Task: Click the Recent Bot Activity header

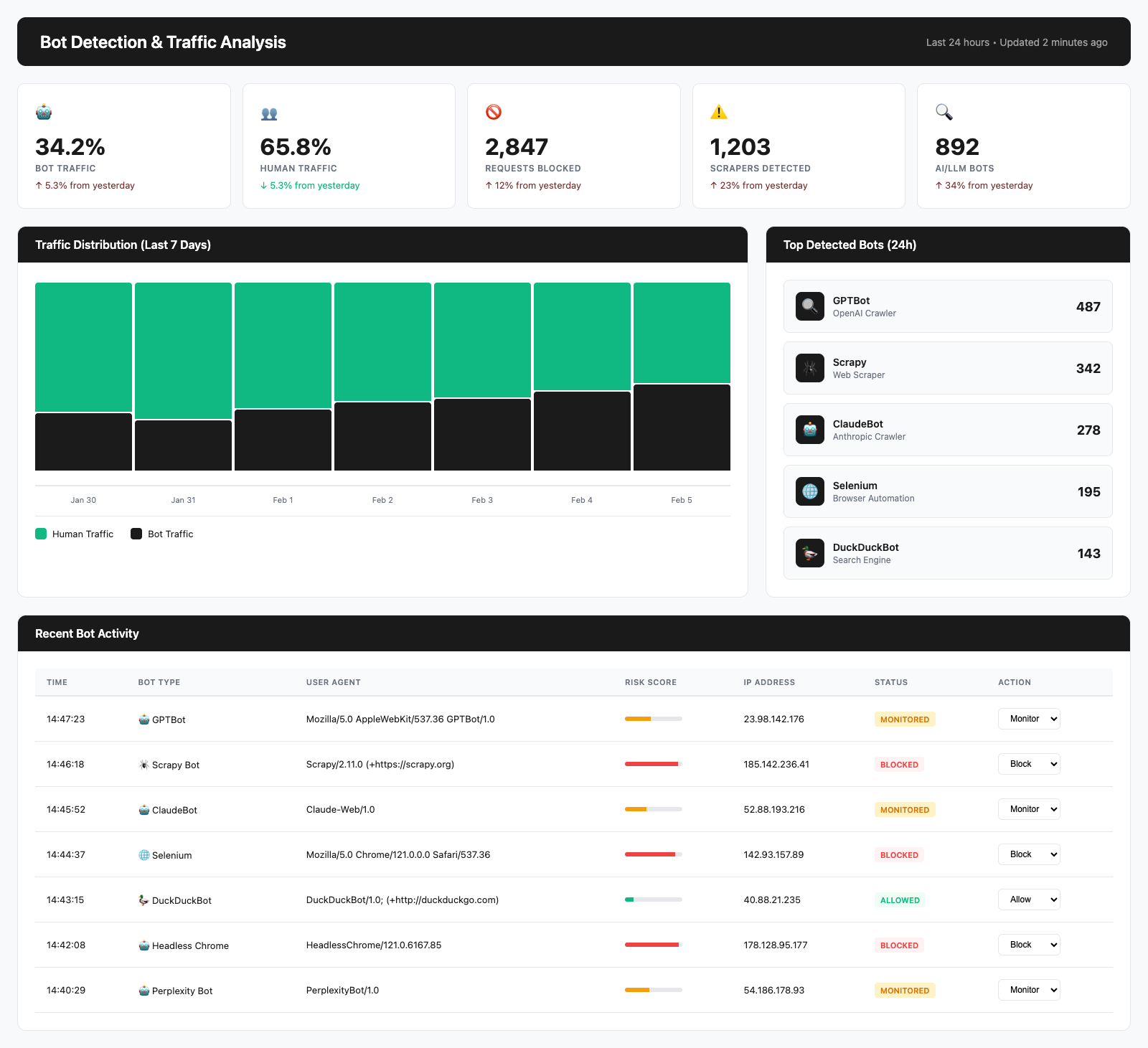Action: pos(87,633)
